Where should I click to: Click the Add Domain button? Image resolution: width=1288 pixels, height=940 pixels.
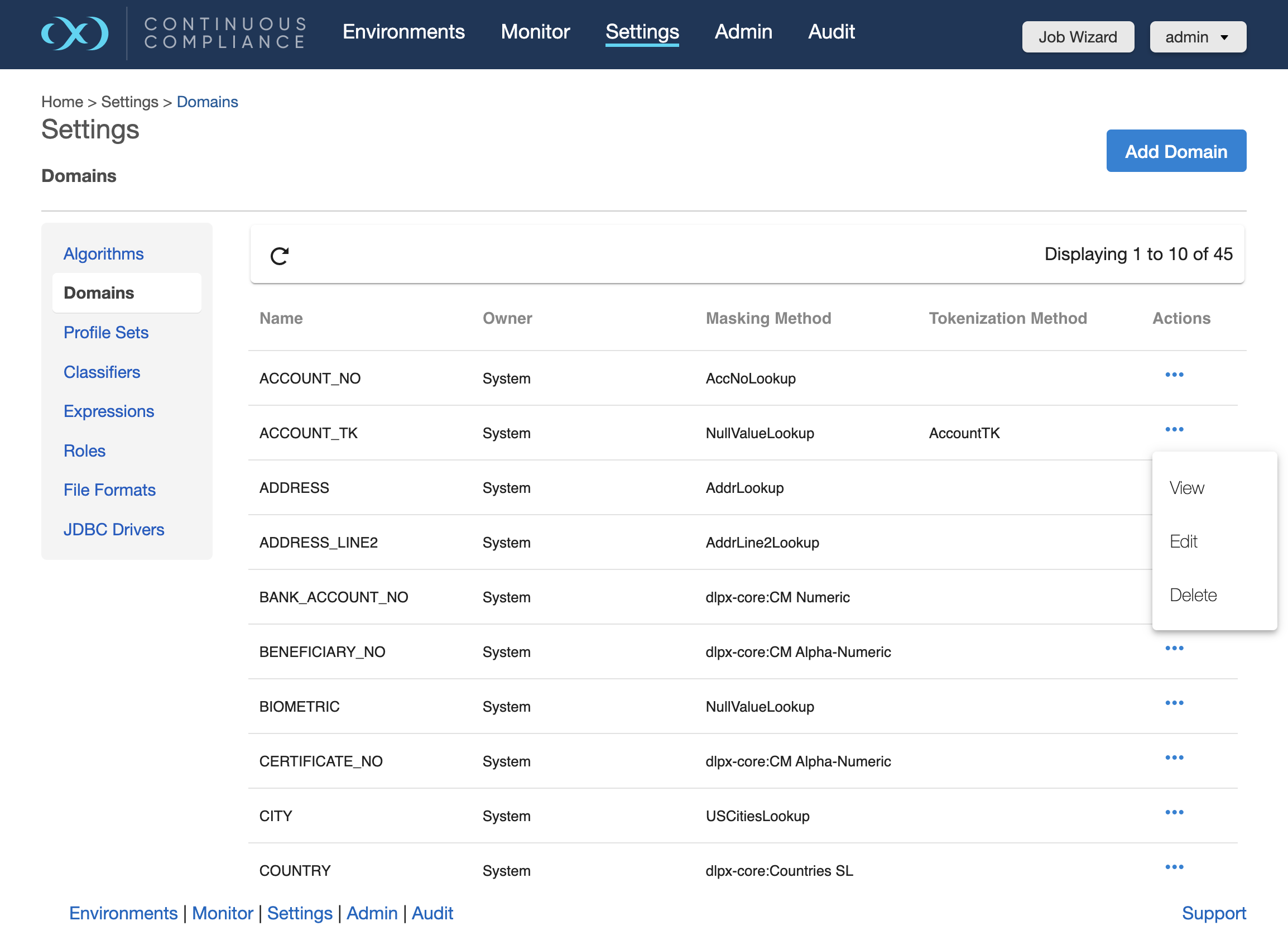tap(1175, 151)
